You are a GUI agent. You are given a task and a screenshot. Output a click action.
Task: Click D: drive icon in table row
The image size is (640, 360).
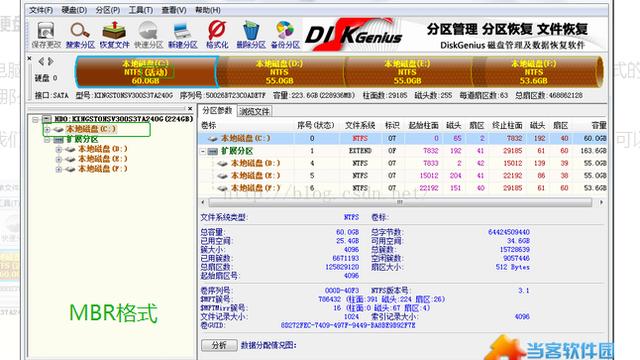pos(222,164)
